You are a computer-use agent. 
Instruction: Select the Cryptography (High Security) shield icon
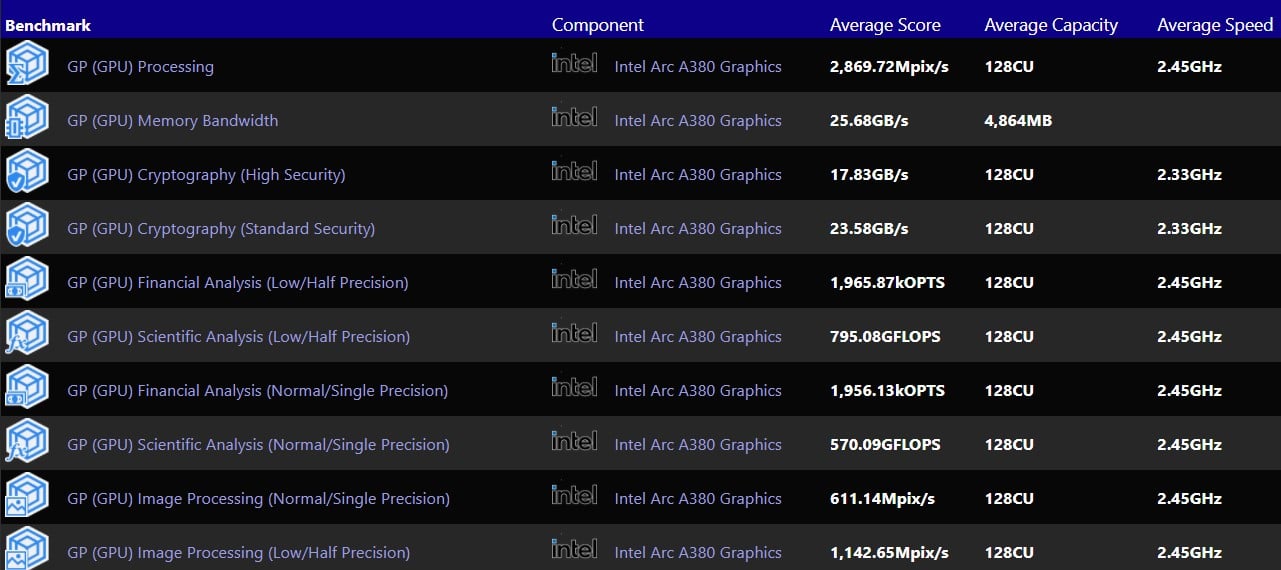click(x=27, y=174)
